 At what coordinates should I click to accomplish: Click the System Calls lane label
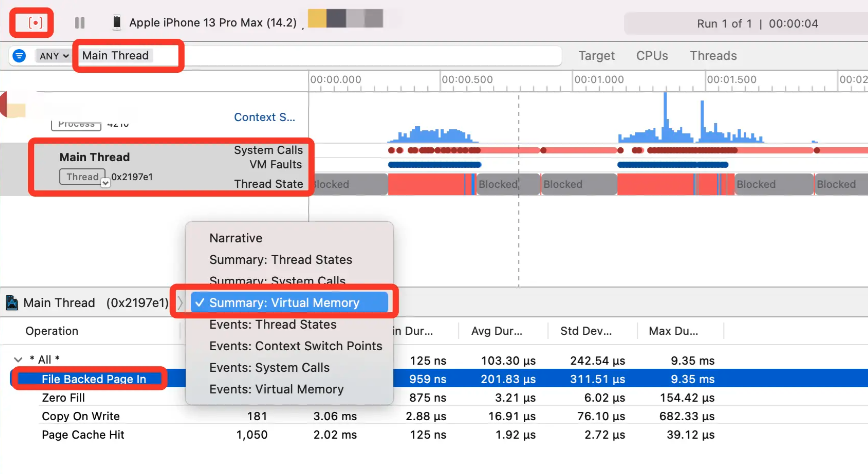click(x=268, y=150)
